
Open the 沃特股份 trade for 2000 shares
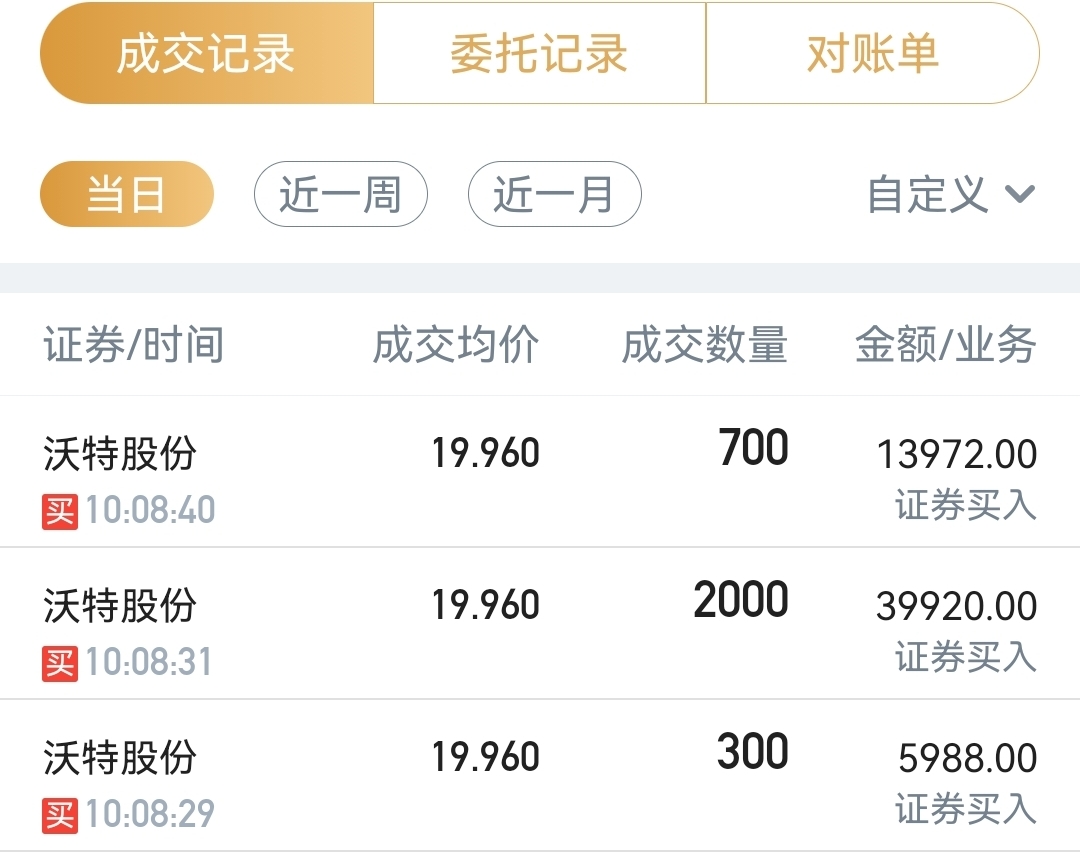[x=120, y=606]
